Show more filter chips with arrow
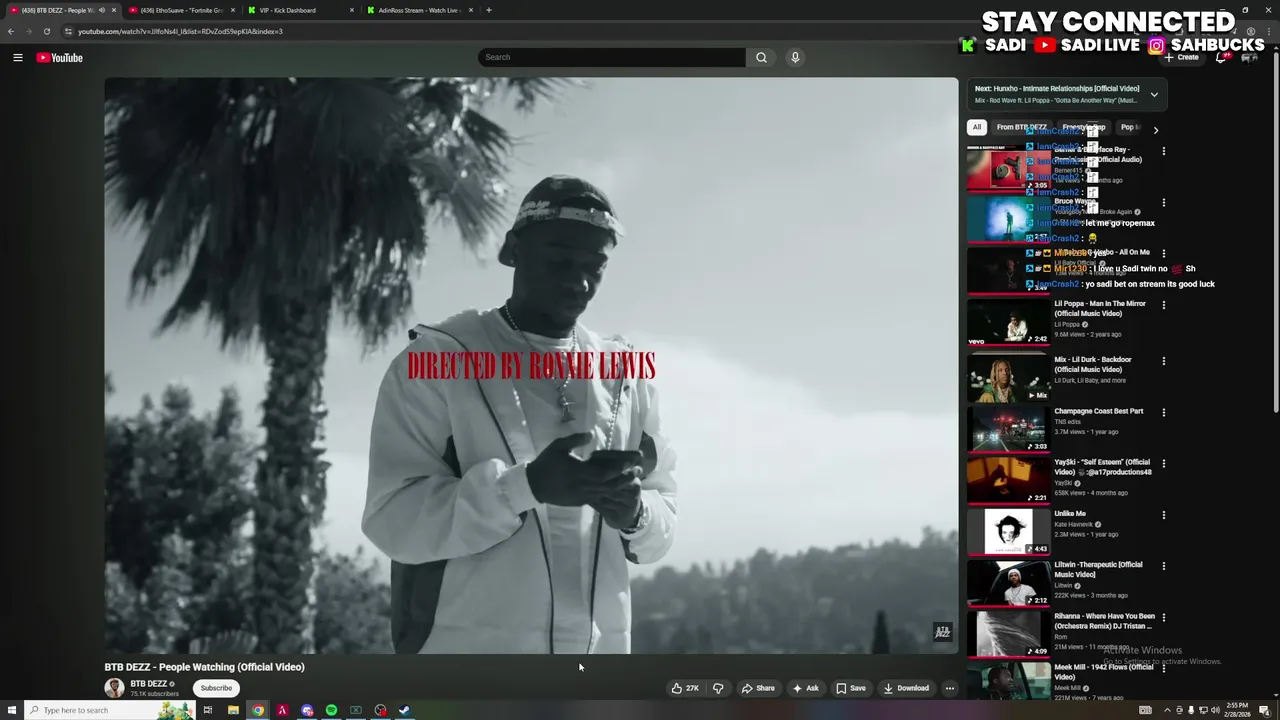The image size is (1280, 720). click(1155, 130)
